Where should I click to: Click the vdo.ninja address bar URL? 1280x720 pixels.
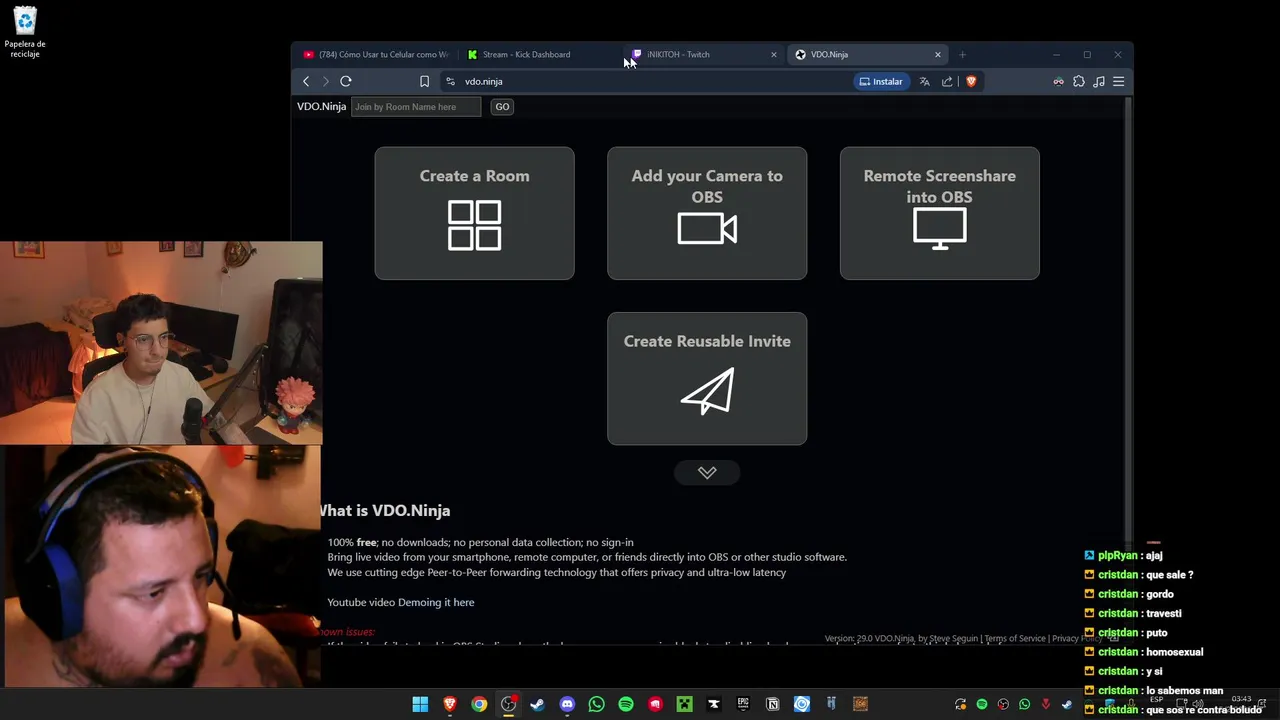[x=483, y=81]
